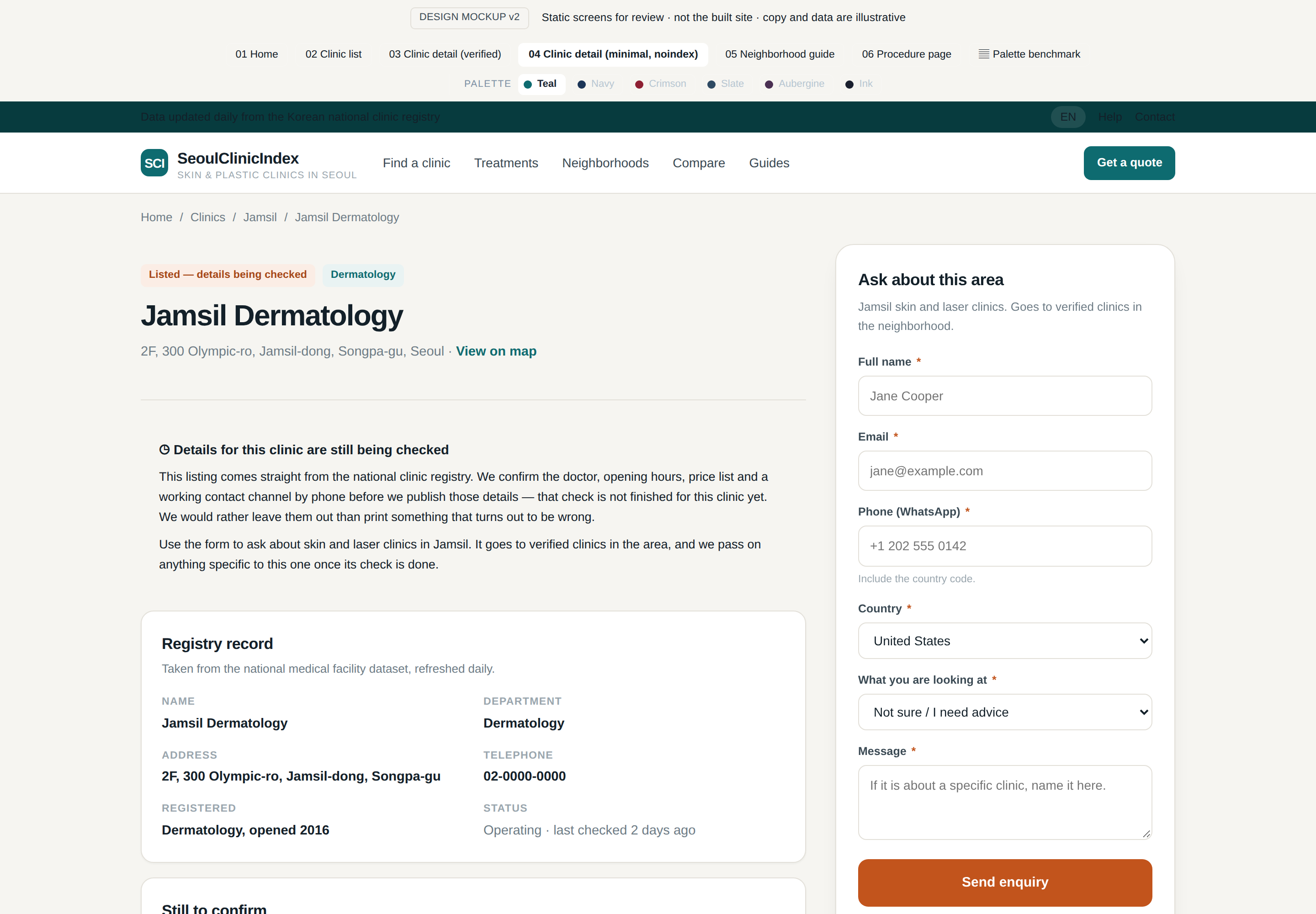Focus the Full name input field
The width and height of the screenshot is (1316, 914).
click(x=1004, y=396)
